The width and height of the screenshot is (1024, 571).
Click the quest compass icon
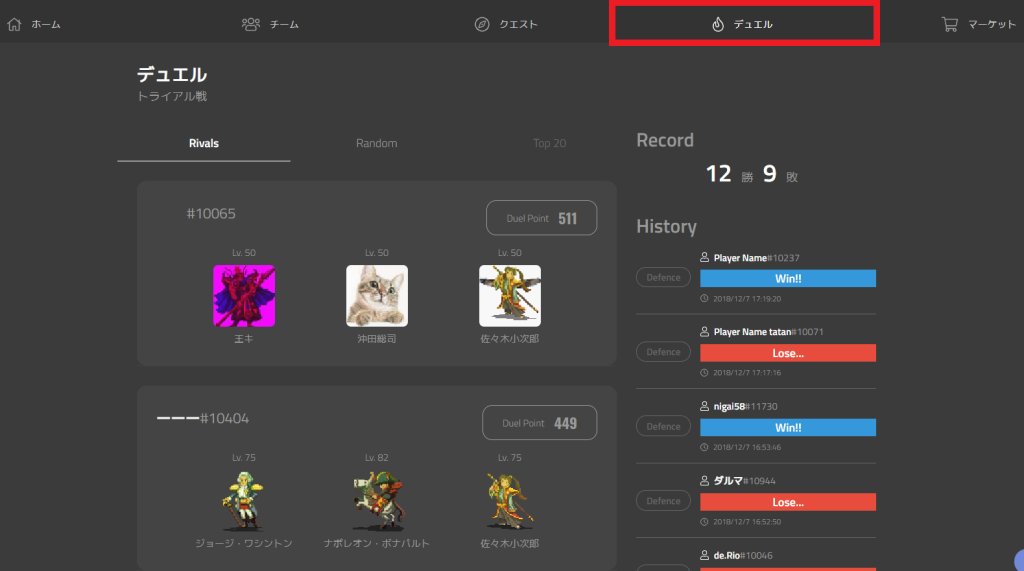coord(482,24)
